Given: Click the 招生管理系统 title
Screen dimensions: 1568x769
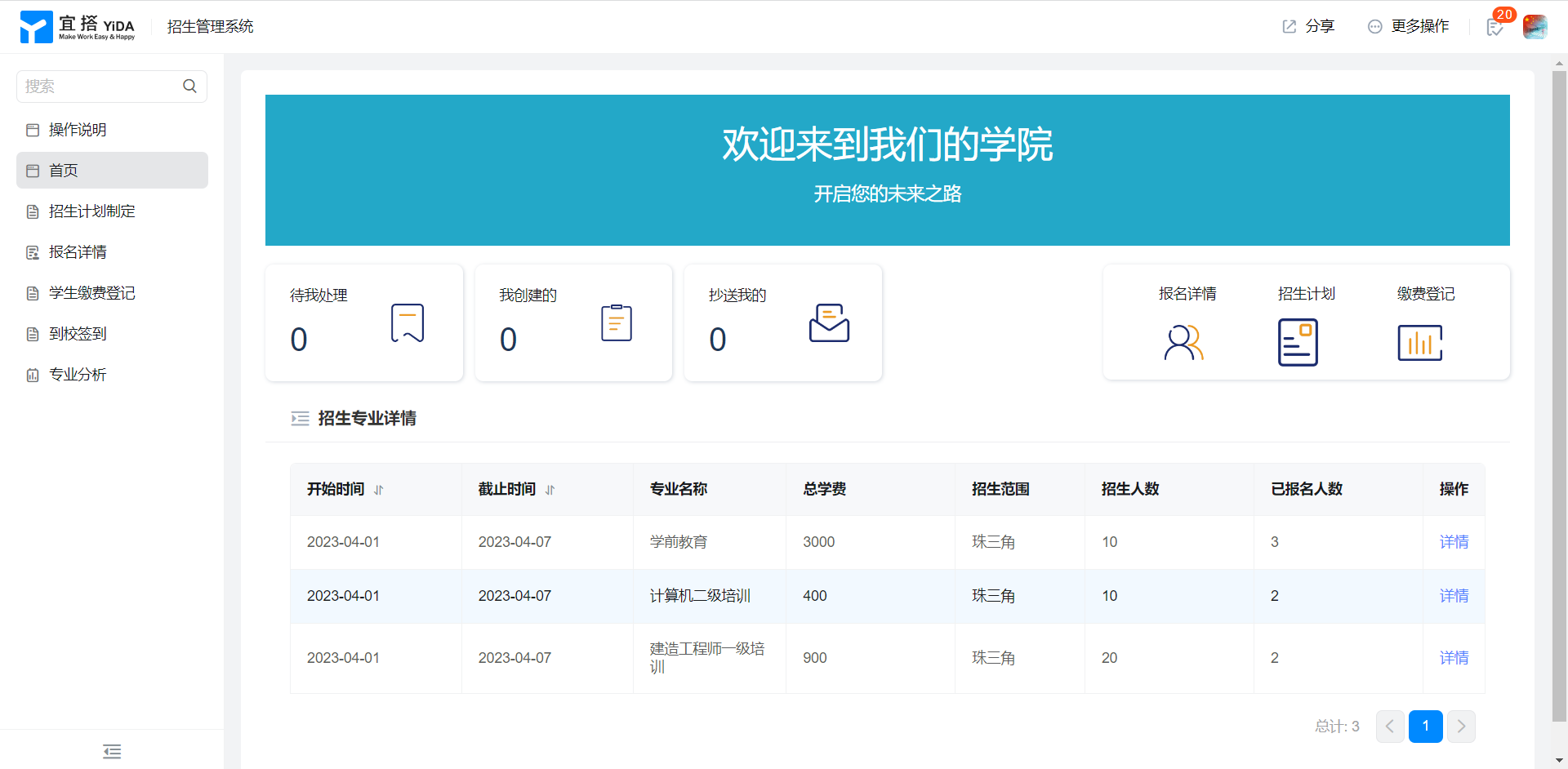Looking at the screenshot, I should pos(211,27).
